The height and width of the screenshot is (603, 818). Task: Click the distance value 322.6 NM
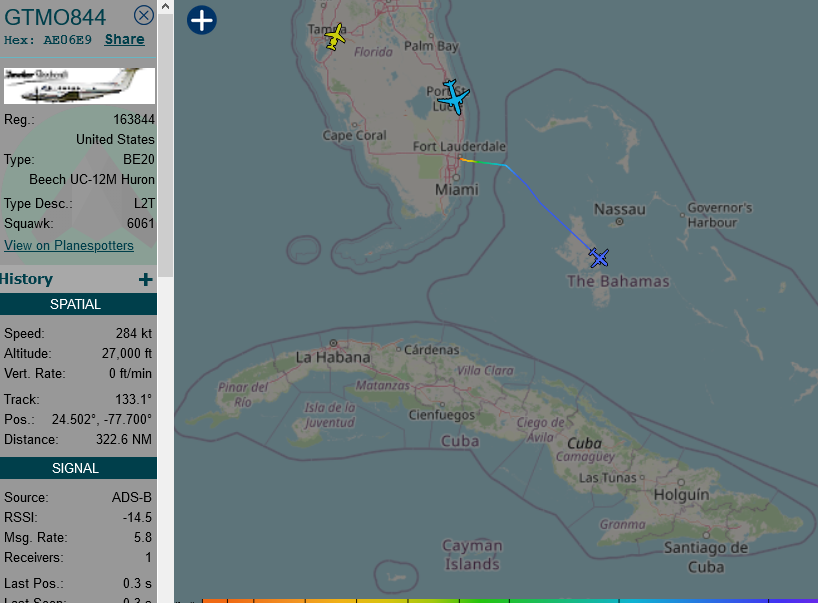124,439
